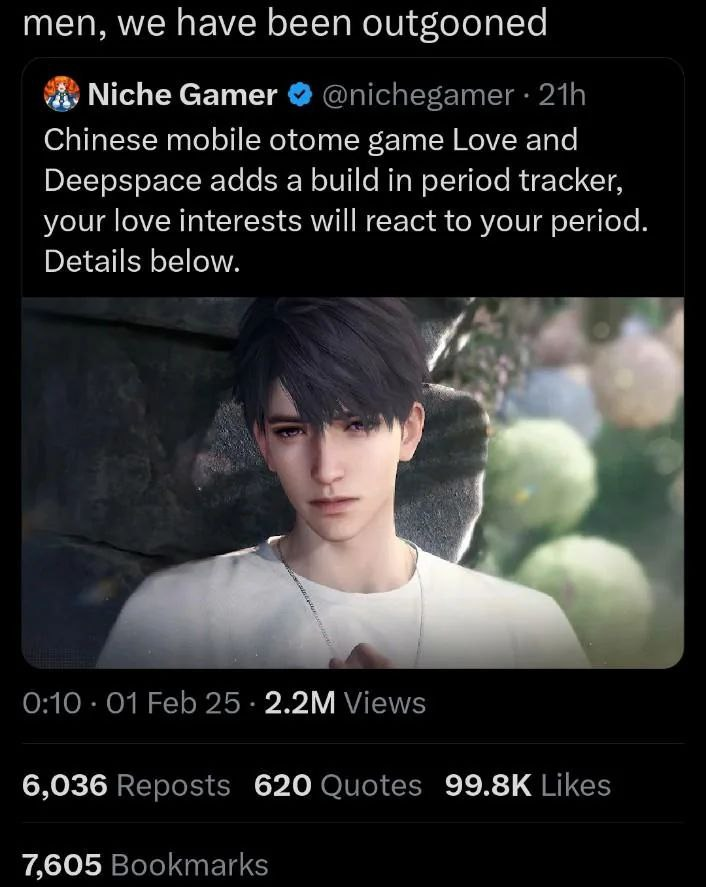Click the 01 Feb 25 post date
Screen dimensions: 706x887
(173, 703)
